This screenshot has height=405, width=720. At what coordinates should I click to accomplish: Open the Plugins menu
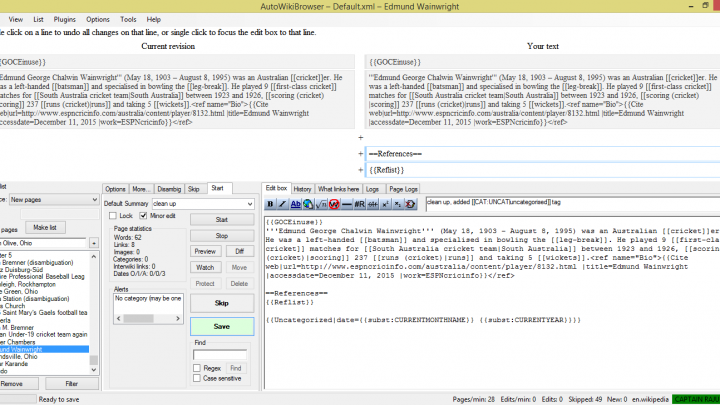tap(66, 19)
